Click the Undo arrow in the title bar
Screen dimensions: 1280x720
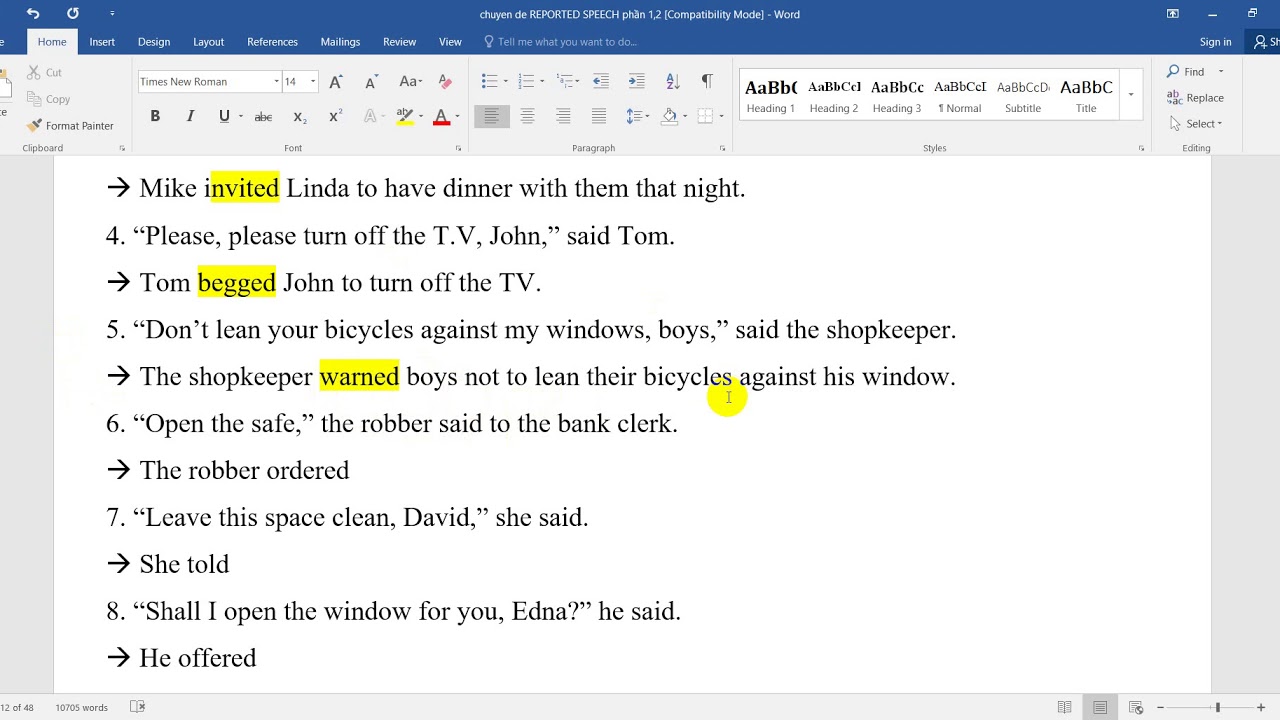(x=33, y=14)
